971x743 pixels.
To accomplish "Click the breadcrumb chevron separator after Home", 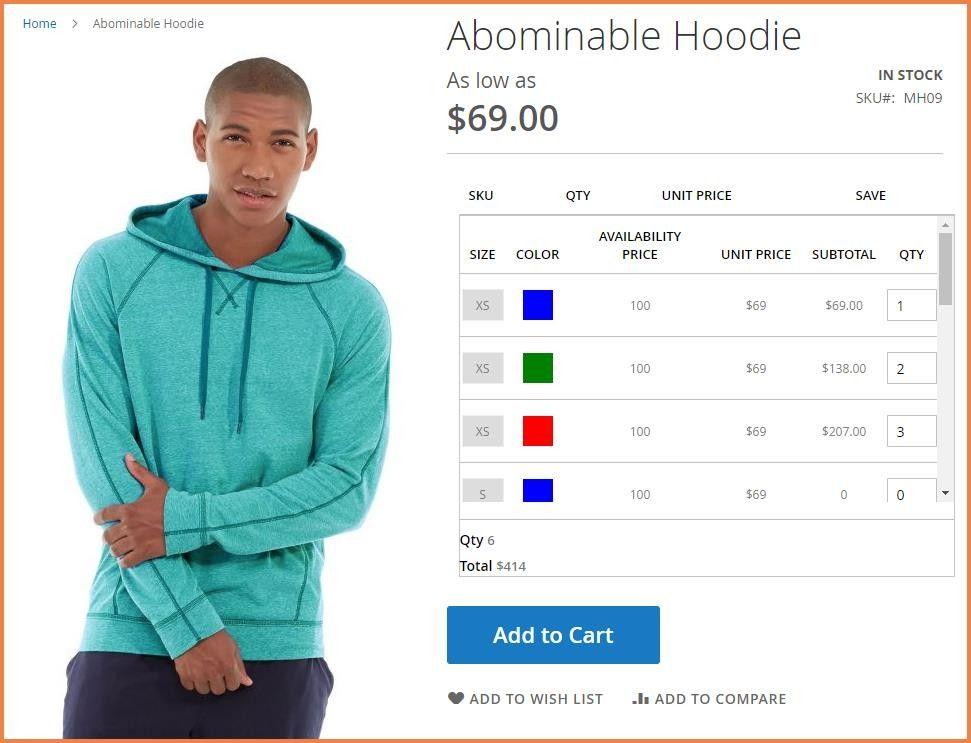I will [75, 24].
